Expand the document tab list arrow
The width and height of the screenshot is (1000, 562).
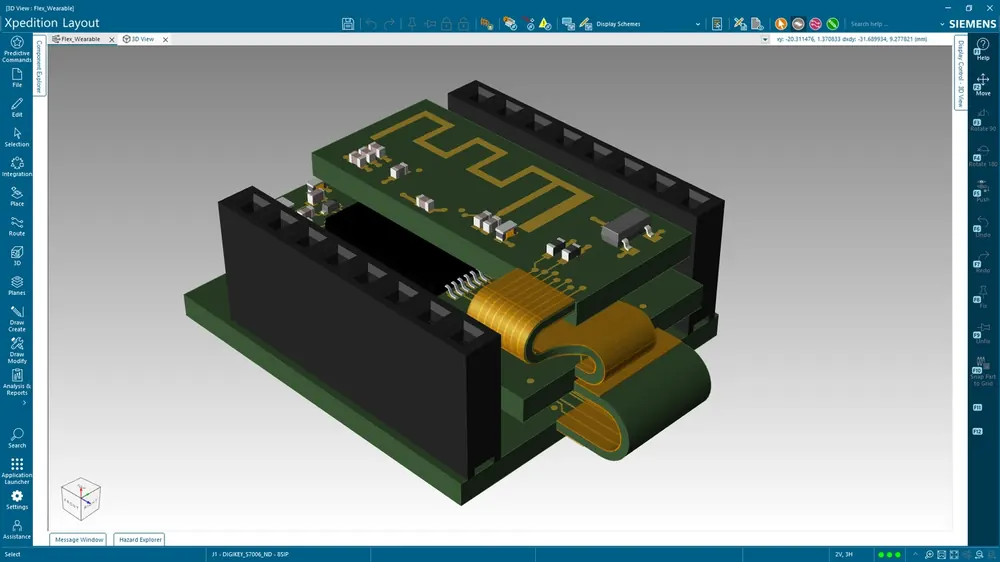[x=765, y=40]
